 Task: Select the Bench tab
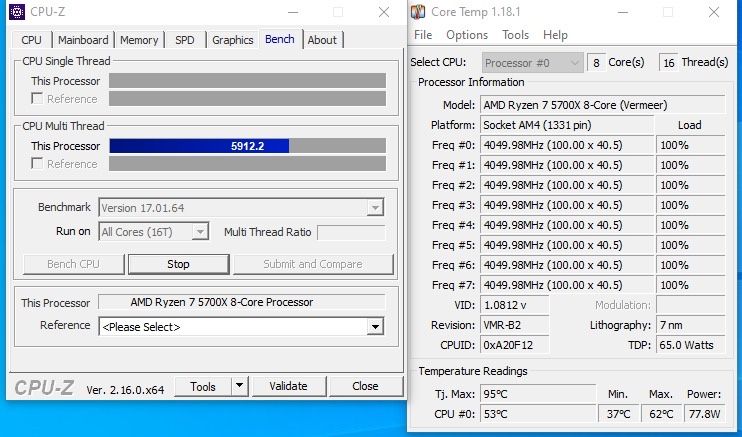pyautogui.click(x=280, y=39)
